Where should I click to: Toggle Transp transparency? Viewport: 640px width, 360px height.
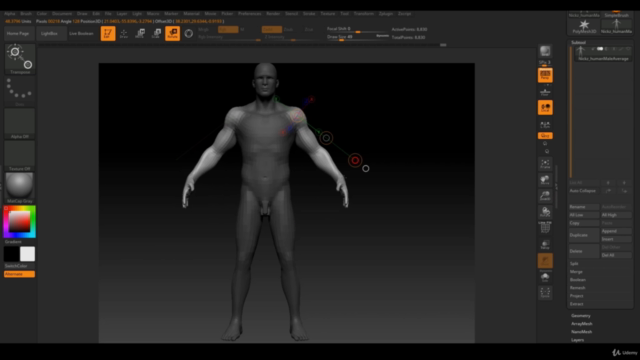coord(545,245)
